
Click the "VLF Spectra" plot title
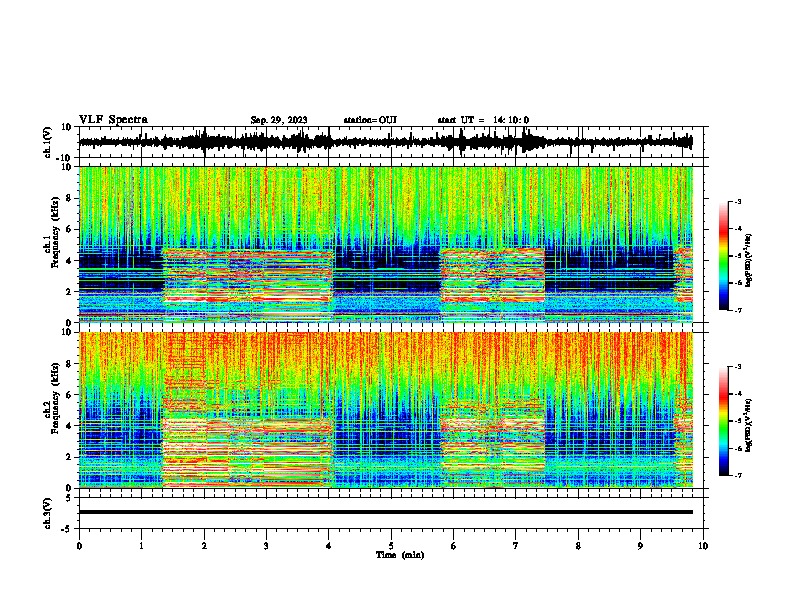pyautogui.click(x=113, y=120)
